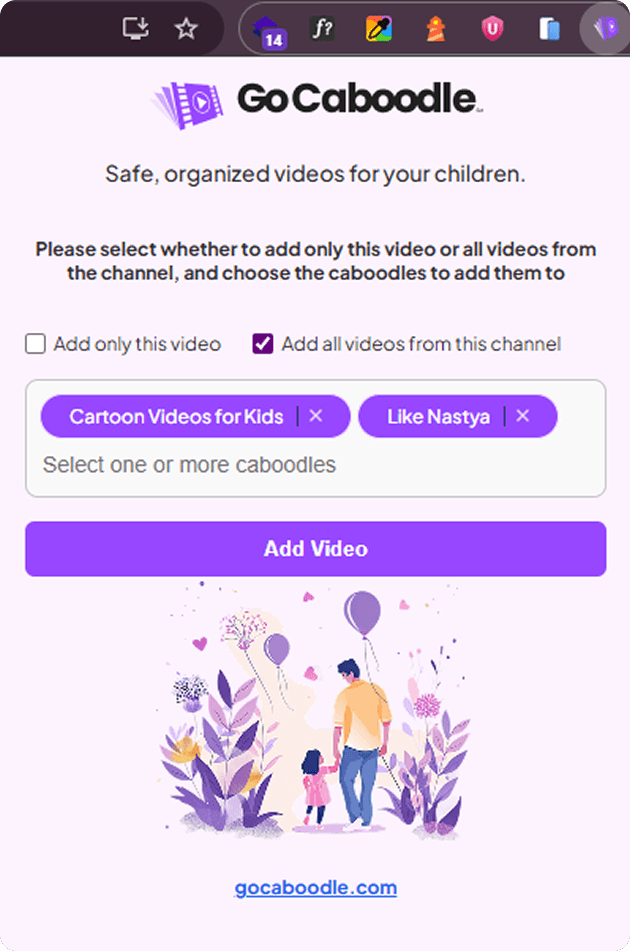Click the install app icon in address bar
630x951 pixels.
click(135, 28)
